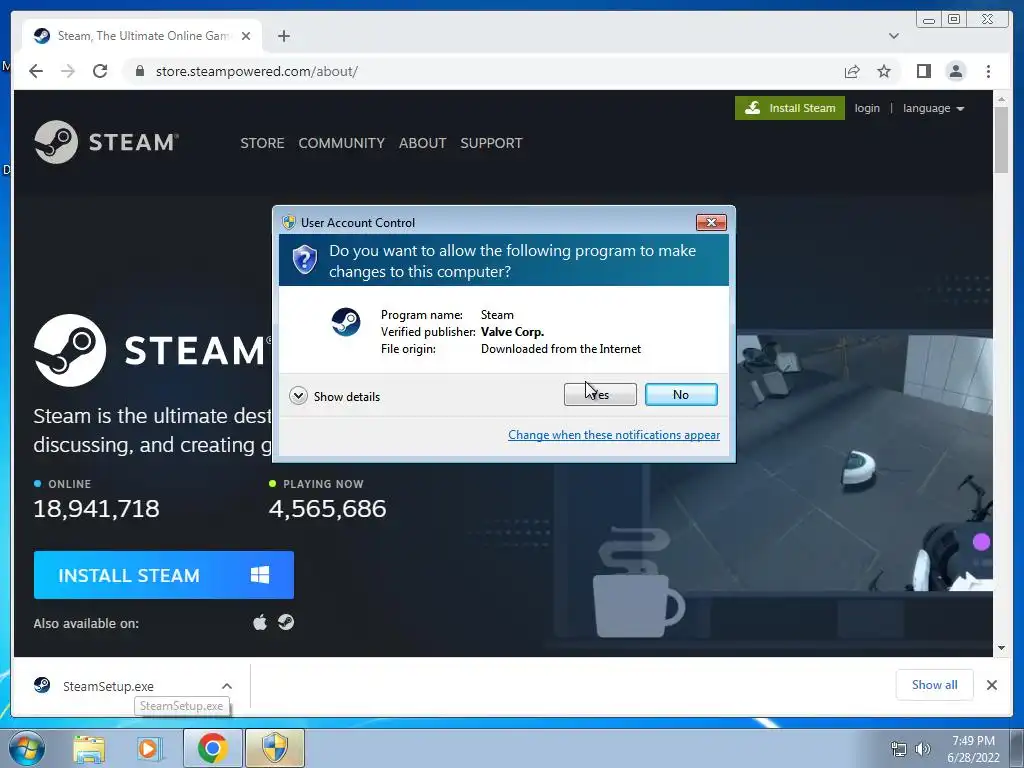Click No in User Account Control dialog
1024x768 pixels.
pyautogui.click(x=680, y=394)
